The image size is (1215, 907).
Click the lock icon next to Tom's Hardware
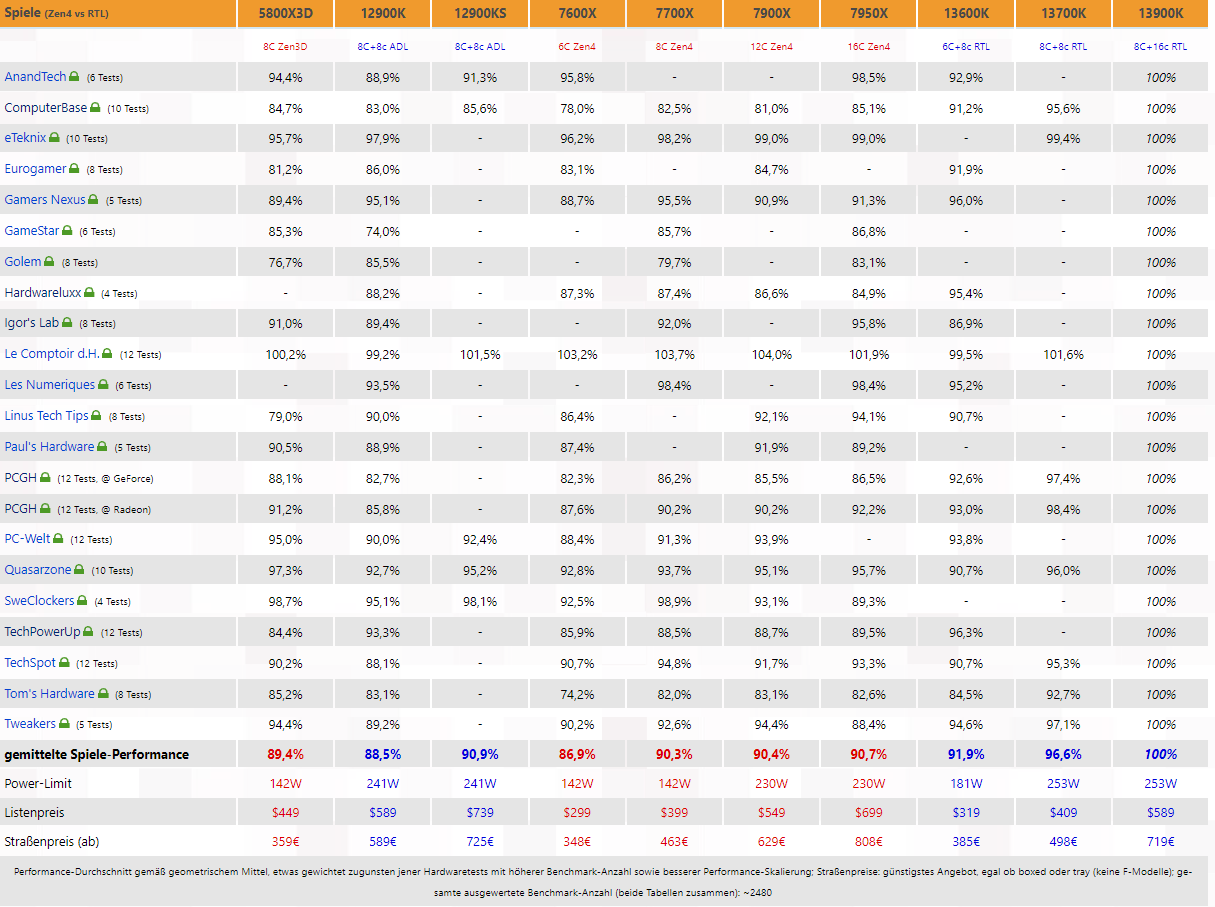[x=103, y=694]
